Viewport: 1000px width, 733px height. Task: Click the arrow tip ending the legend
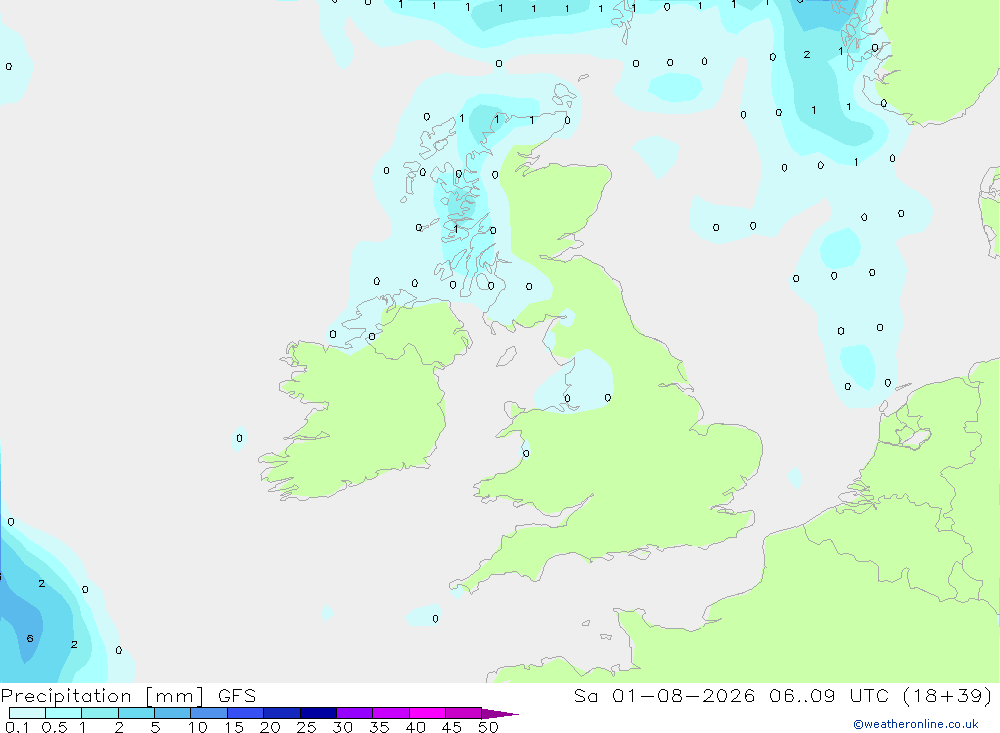(x=501, y=714)
